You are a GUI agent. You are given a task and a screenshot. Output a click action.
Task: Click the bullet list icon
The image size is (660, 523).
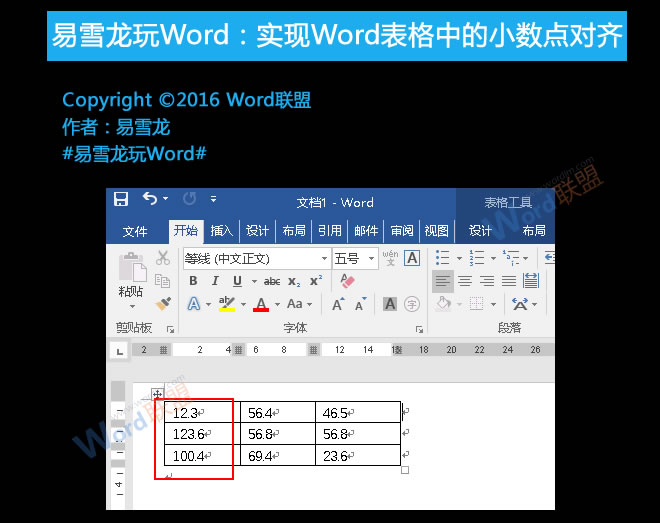[444, 258]
